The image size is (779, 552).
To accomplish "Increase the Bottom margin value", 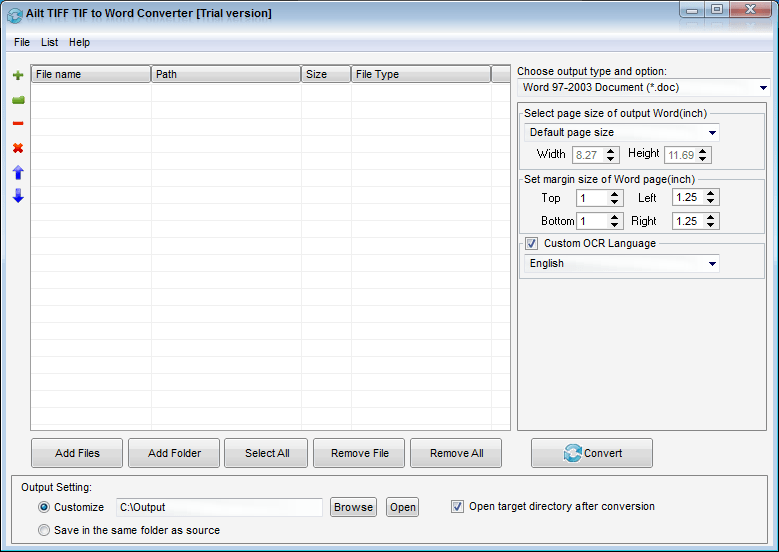I will tap(615, 217).
